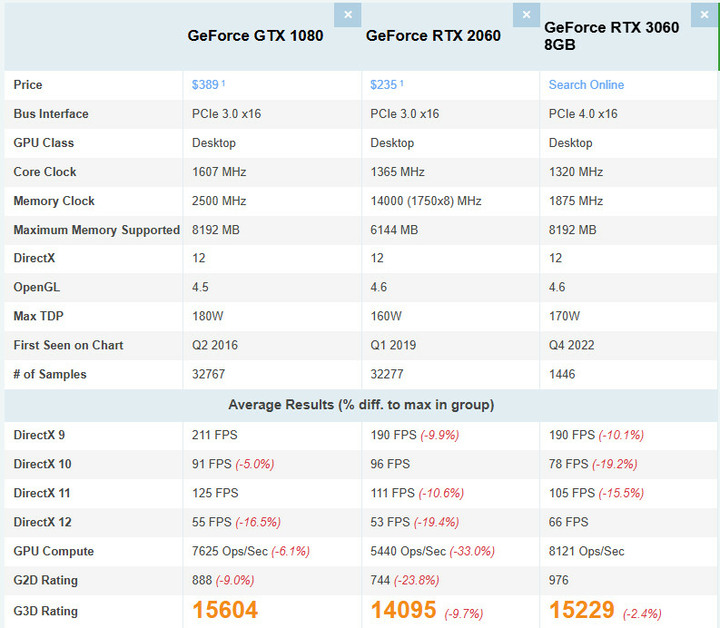This screenshot has height=628, width=720.
Task: Click the Memory Clock row label
Action: (54, 201)
